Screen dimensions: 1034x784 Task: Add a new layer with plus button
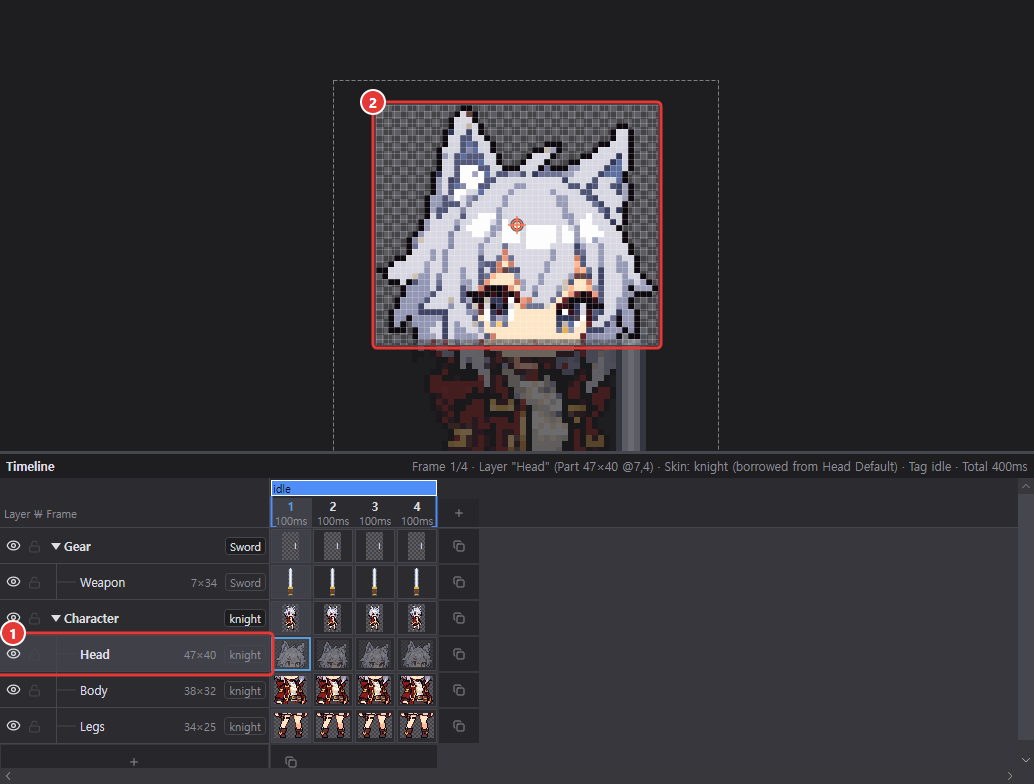pyautogui.click(x=134, y=762)
